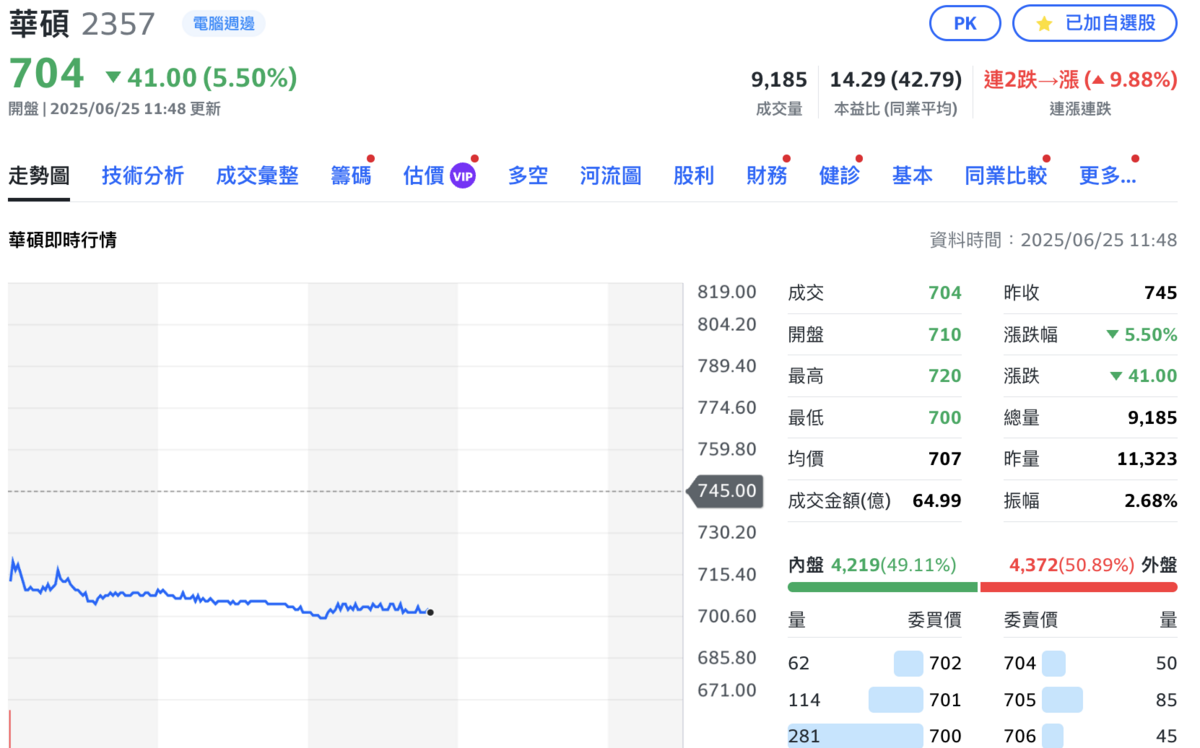This screenshot has width=1200, height=748.
Task: Select the 估價 tab
Action: [x=422, y=174]
